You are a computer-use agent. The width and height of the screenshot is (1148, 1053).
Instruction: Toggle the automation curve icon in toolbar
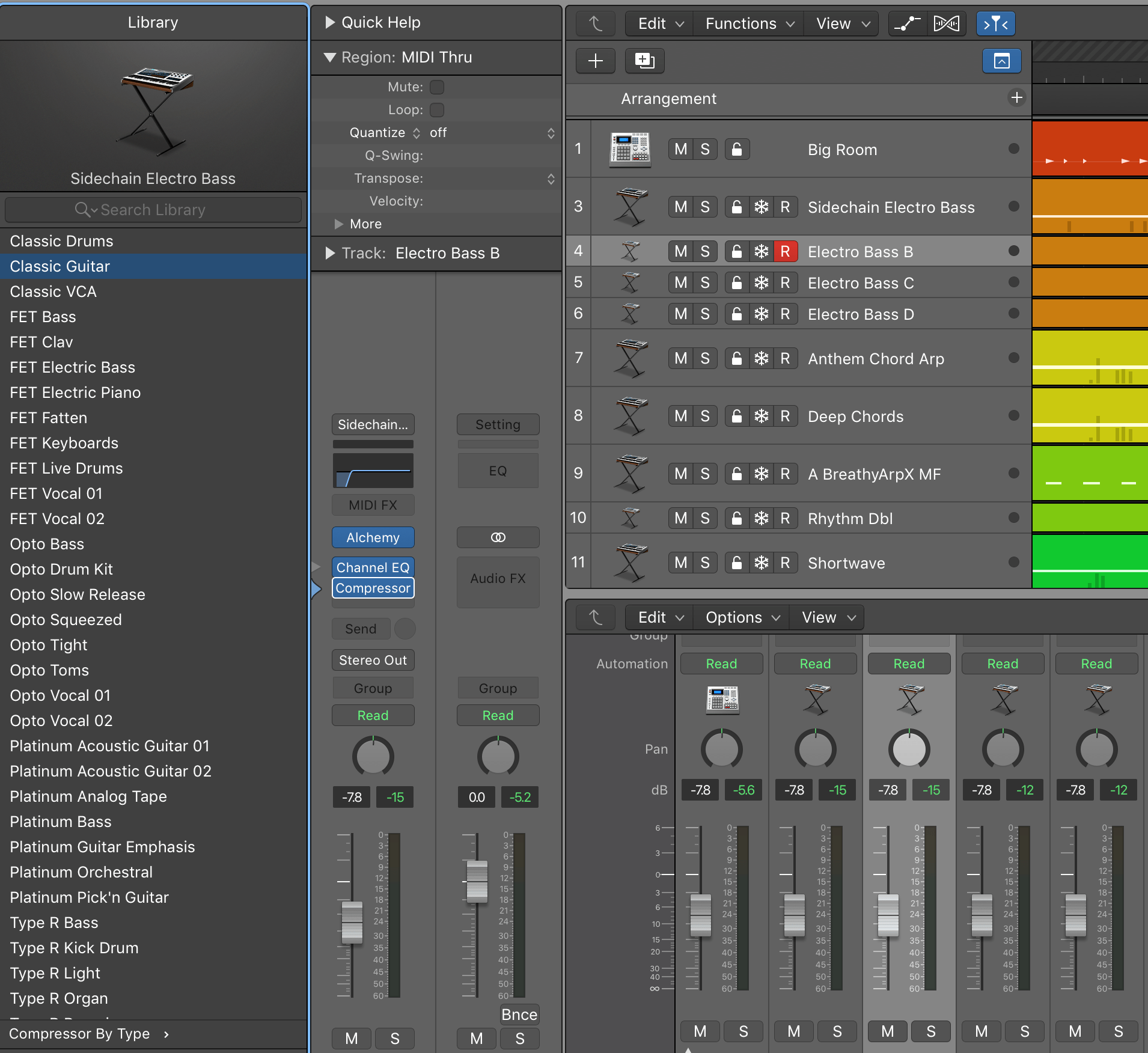pos(908,23)
